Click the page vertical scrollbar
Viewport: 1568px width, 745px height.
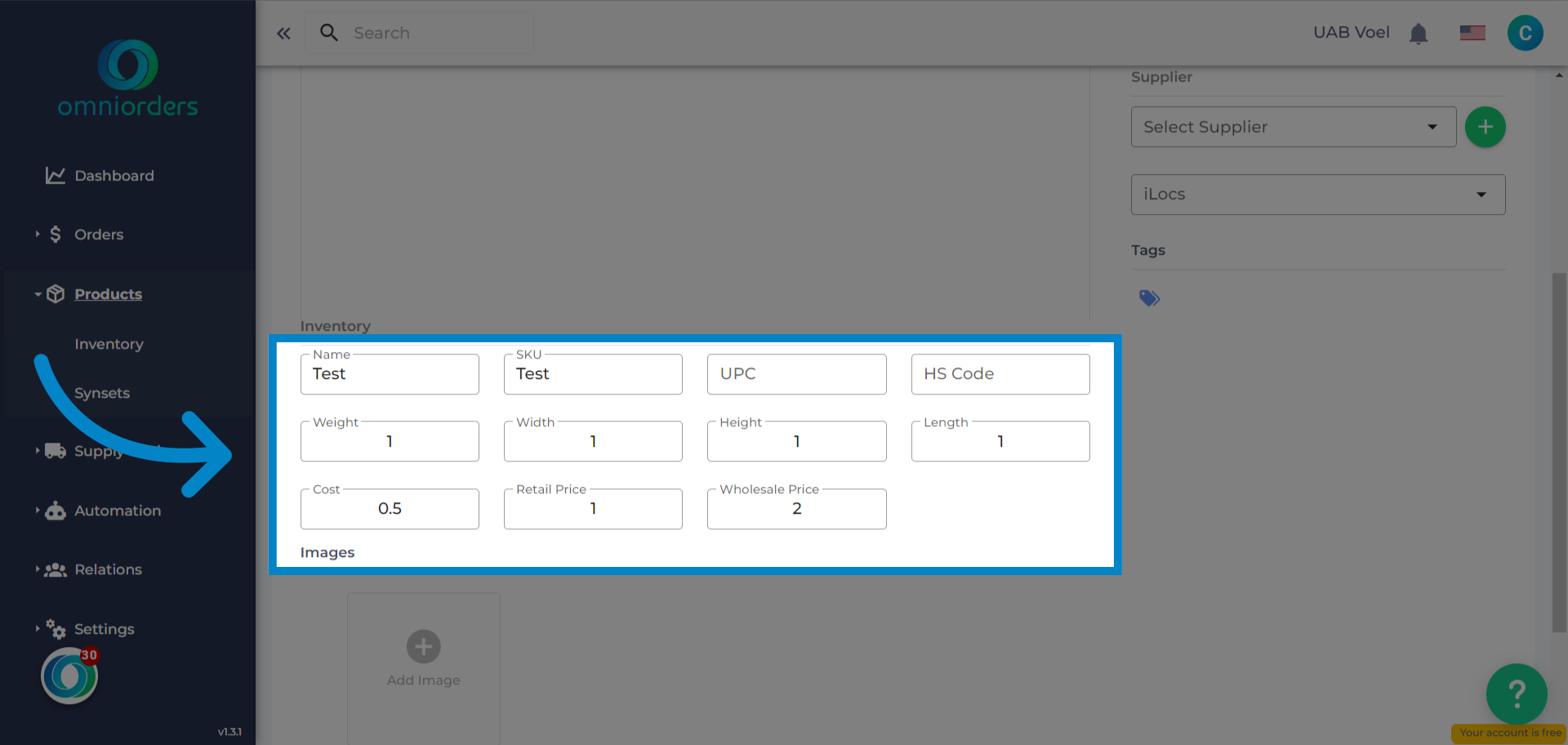[1559, 452]
